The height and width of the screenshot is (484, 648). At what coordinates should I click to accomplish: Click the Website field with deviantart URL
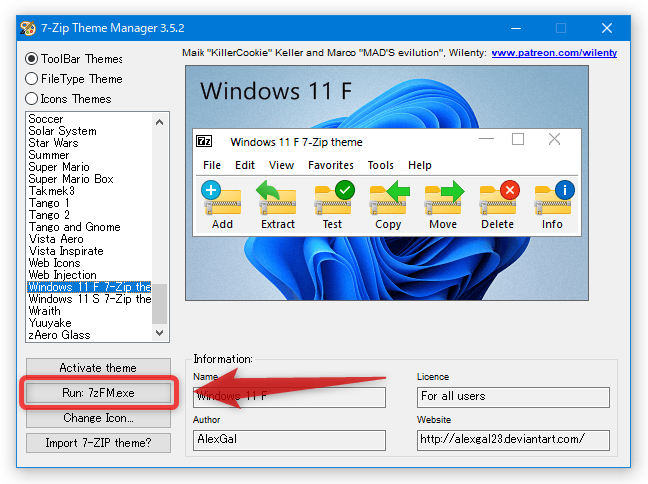point(513,440)
